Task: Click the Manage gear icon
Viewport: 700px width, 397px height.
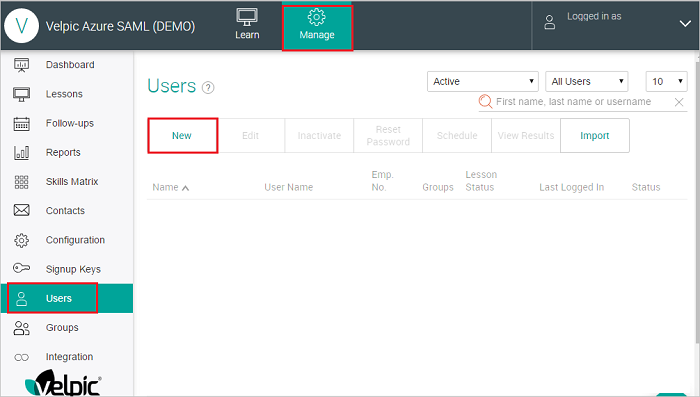Action: pyautogui.click(x=317, y=17)
